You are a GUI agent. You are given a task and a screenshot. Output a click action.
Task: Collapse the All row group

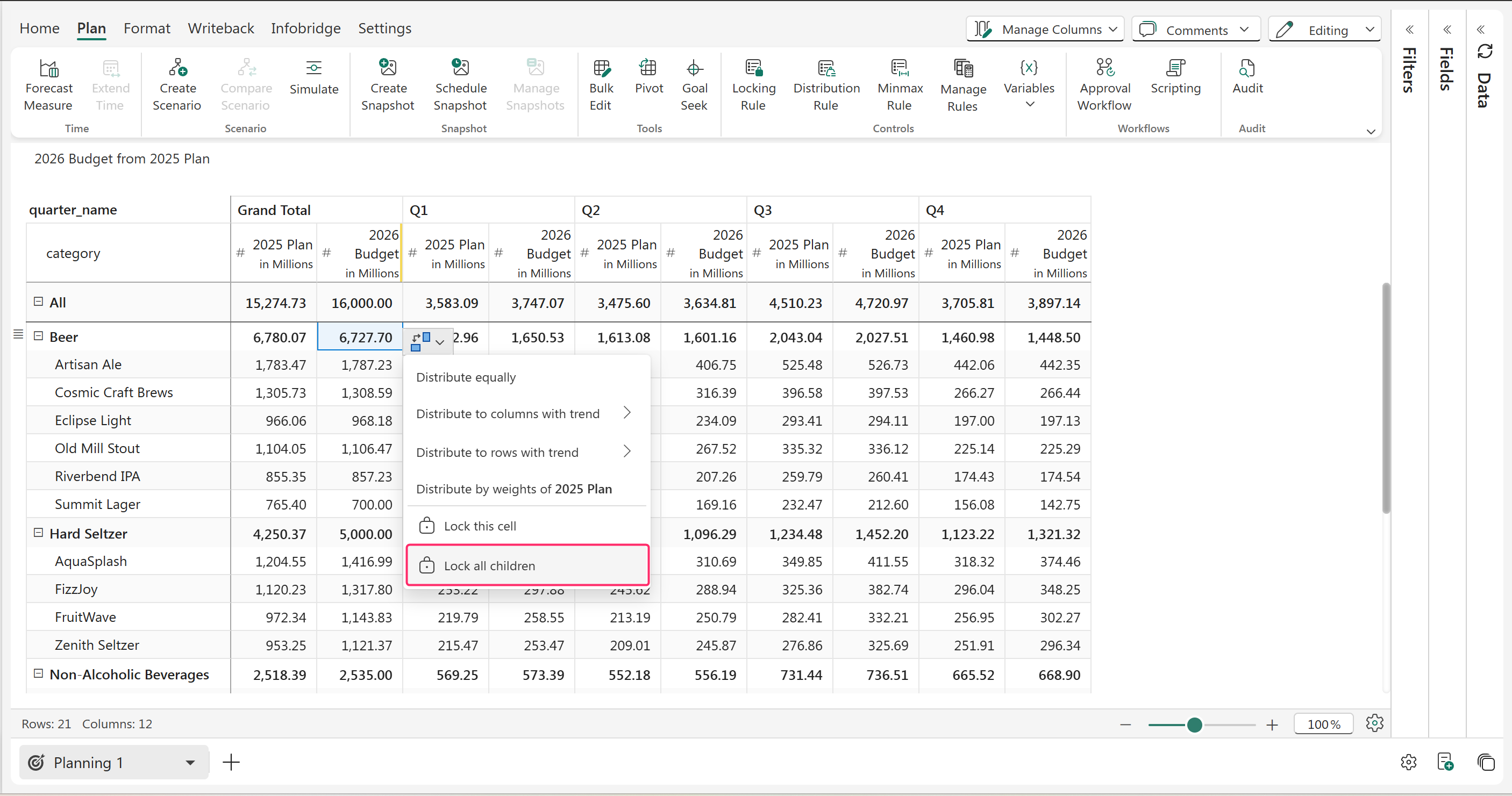tap(39, 302)
